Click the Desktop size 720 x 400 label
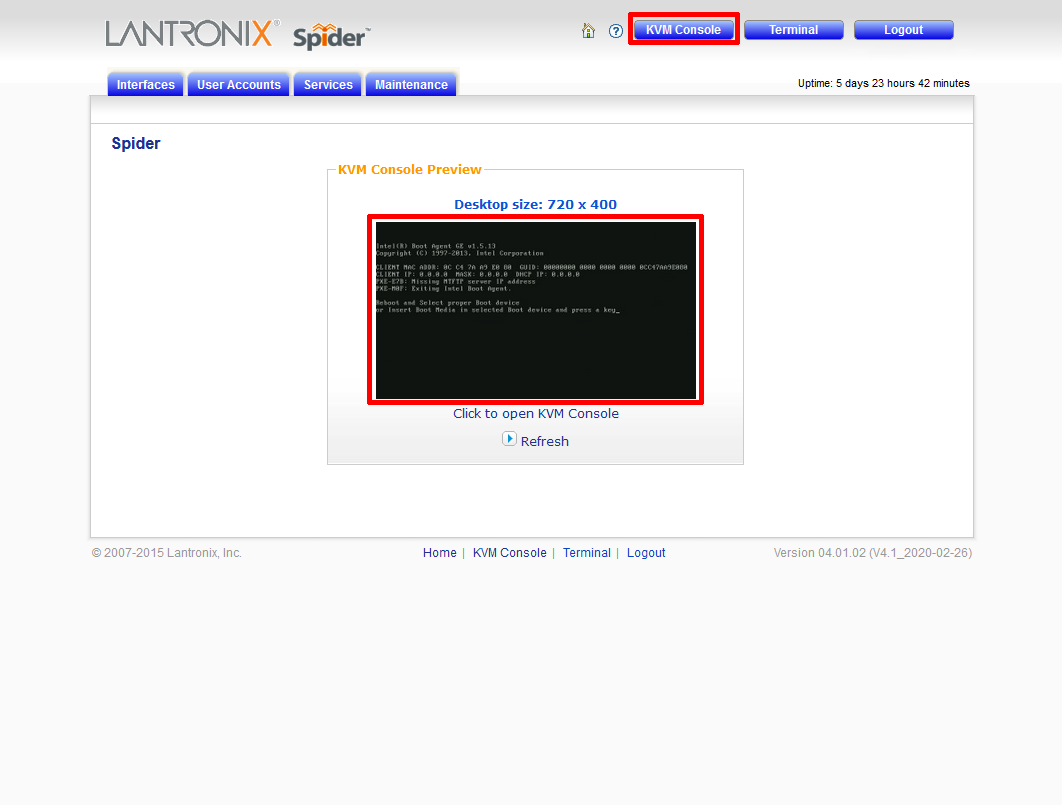The image size is (1062, 805). (535, 205)
